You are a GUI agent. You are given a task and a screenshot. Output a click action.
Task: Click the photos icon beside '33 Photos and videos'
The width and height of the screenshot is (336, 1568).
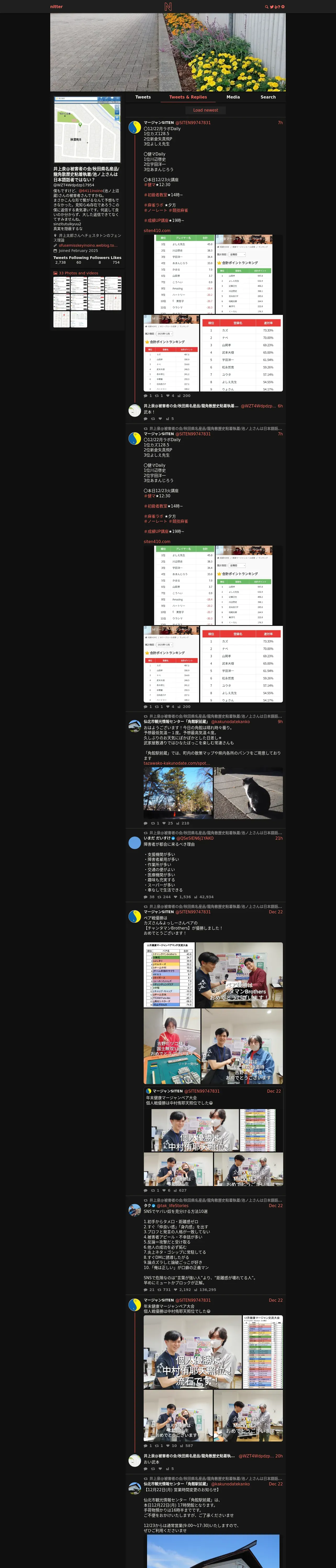(55, 273)
